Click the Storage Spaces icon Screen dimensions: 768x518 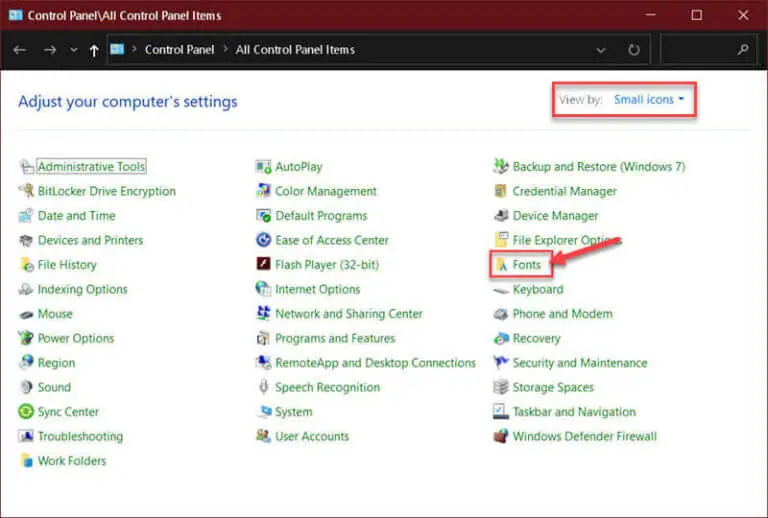coord(501,387)
